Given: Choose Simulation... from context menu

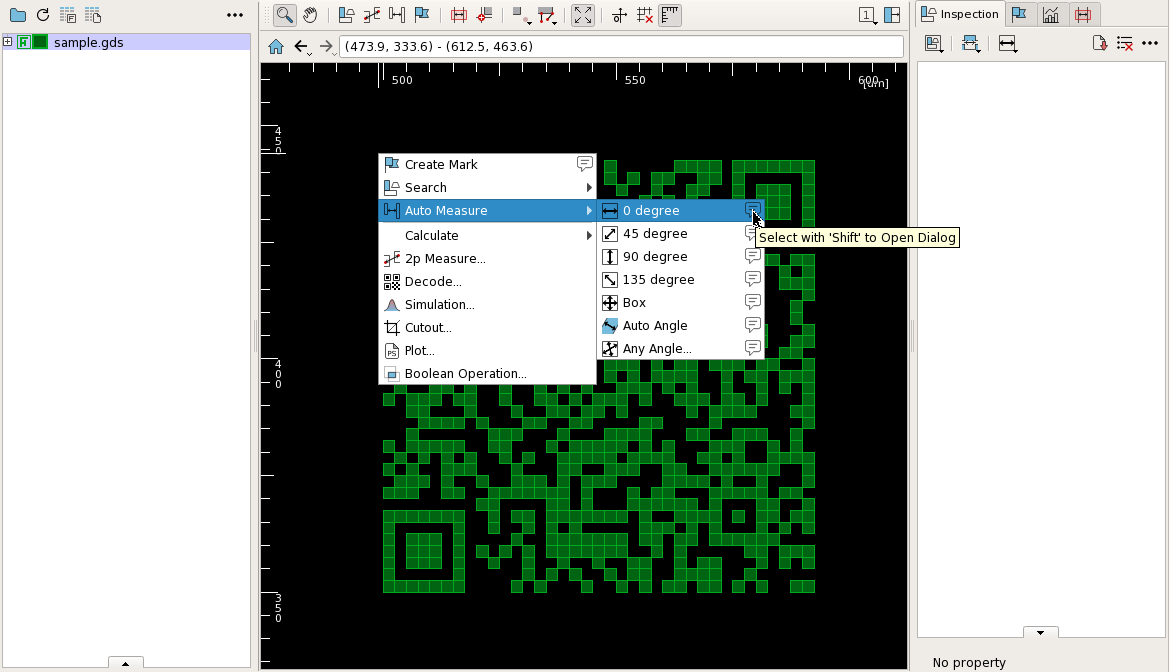Looking at the screenshot, I should pyautogui.click(x=488, y=304).
